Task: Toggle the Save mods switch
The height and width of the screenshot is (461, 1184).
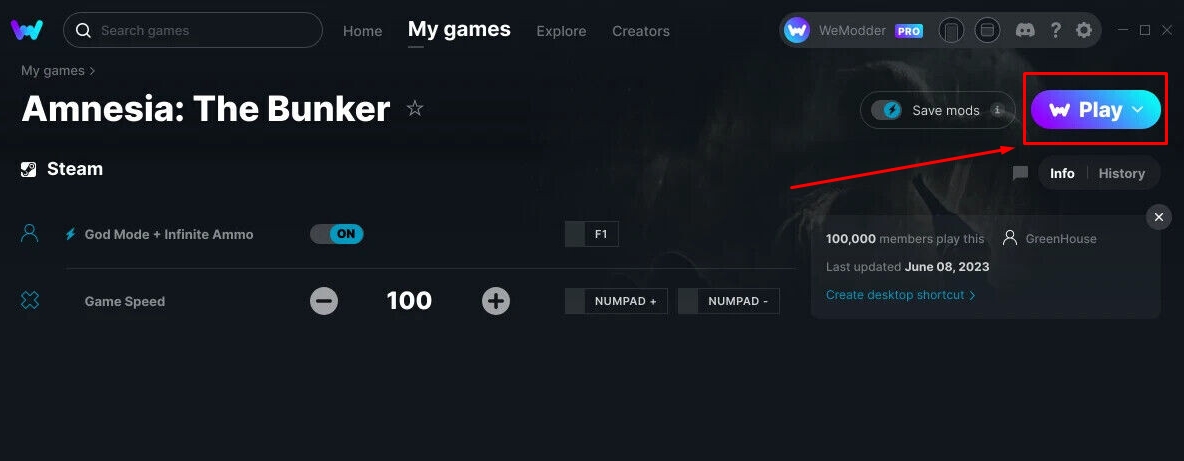Action: (x=886, y=110)
